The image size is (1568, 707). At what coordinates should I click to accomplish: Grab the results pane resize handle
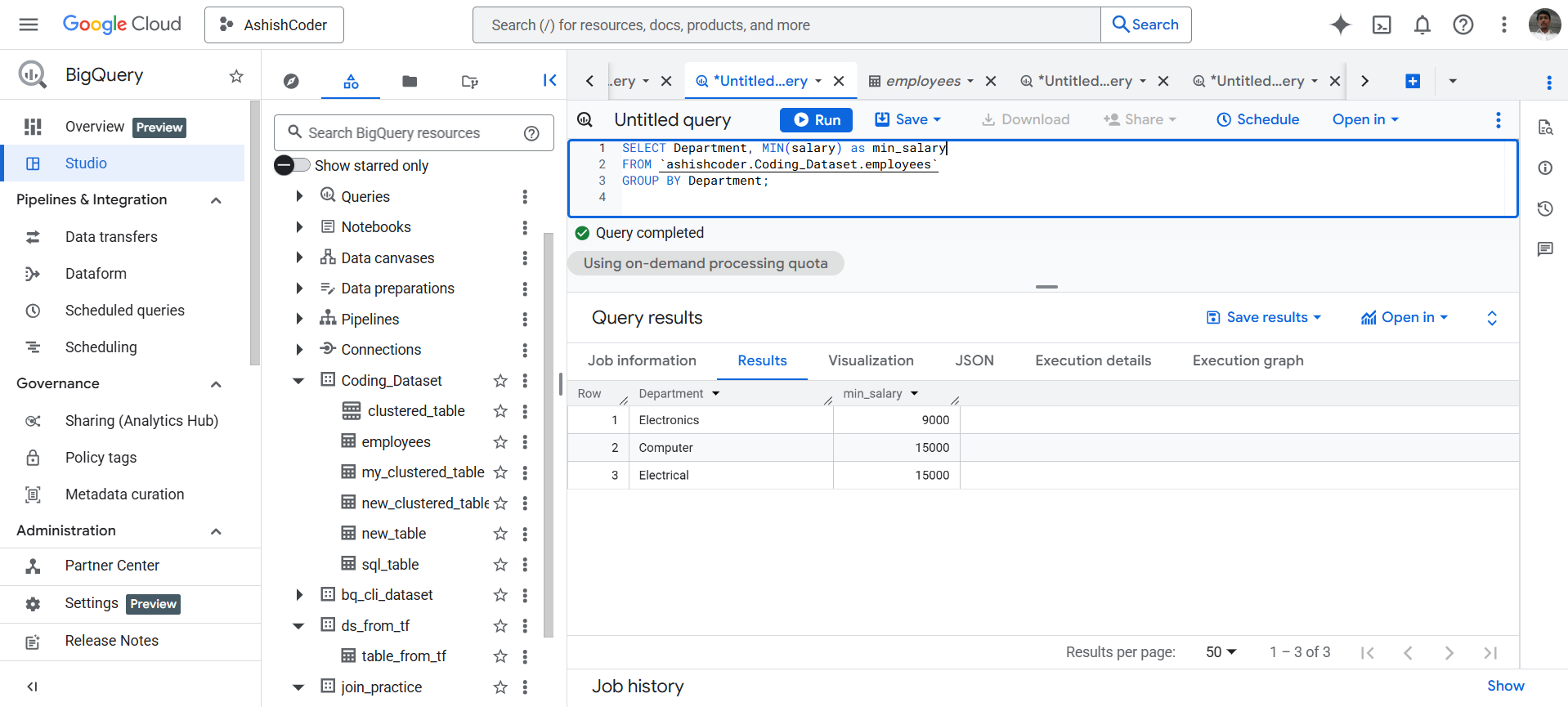pos(1046,287)
